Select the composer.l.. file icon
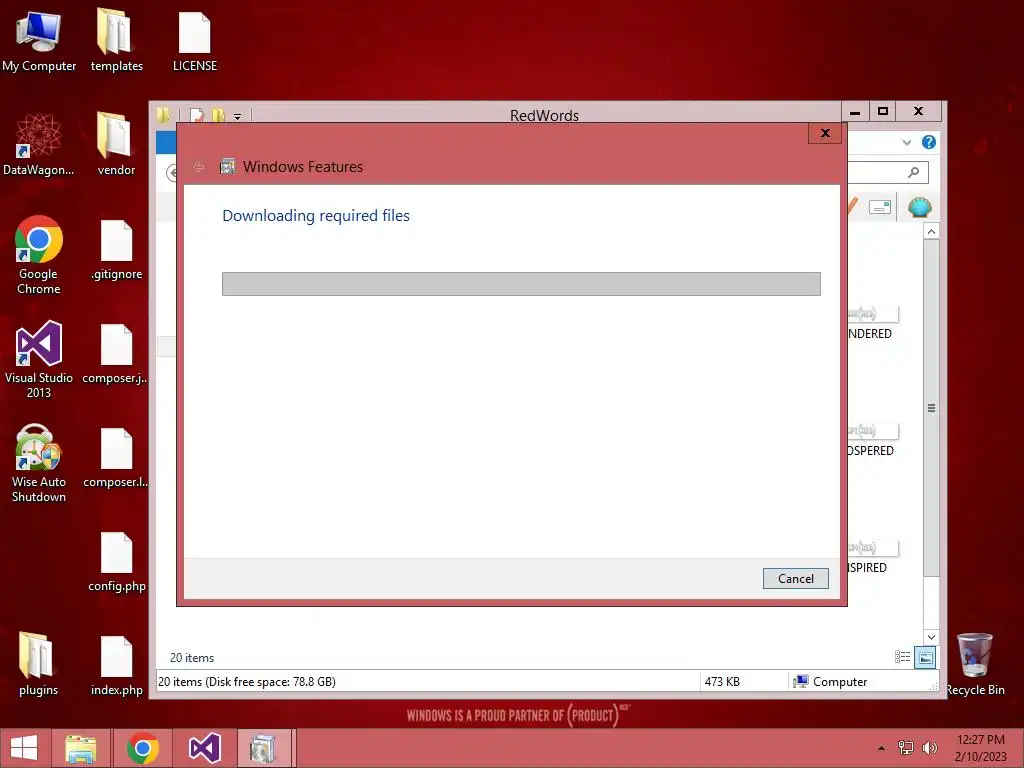This screenshot has height=768, width=1024. coord(116,457)
